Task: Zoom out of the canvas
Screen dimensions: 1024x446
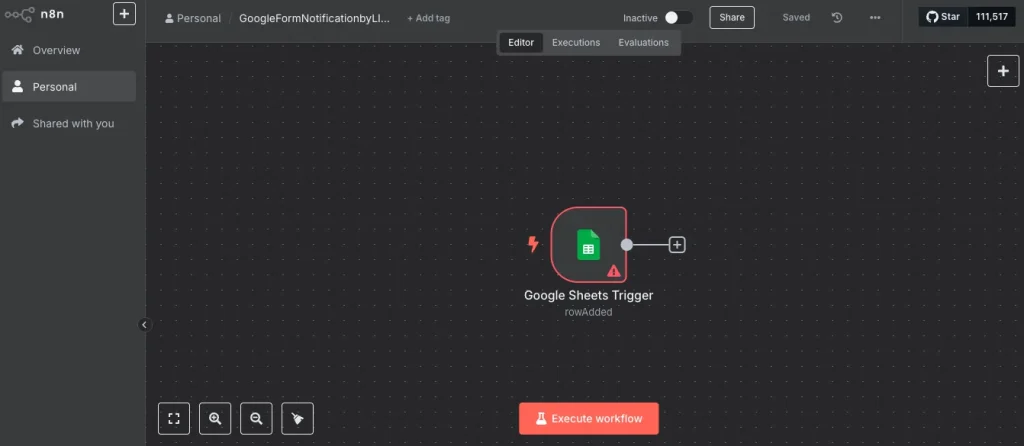Action: click(256, 419)
